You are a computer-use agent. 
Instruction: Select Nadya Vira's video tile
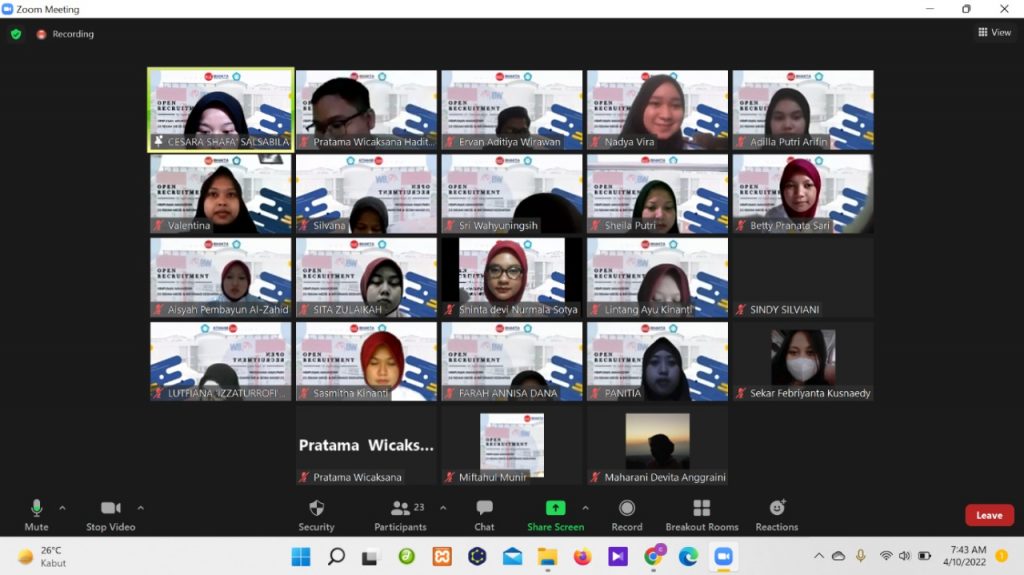tap(657, 110)
